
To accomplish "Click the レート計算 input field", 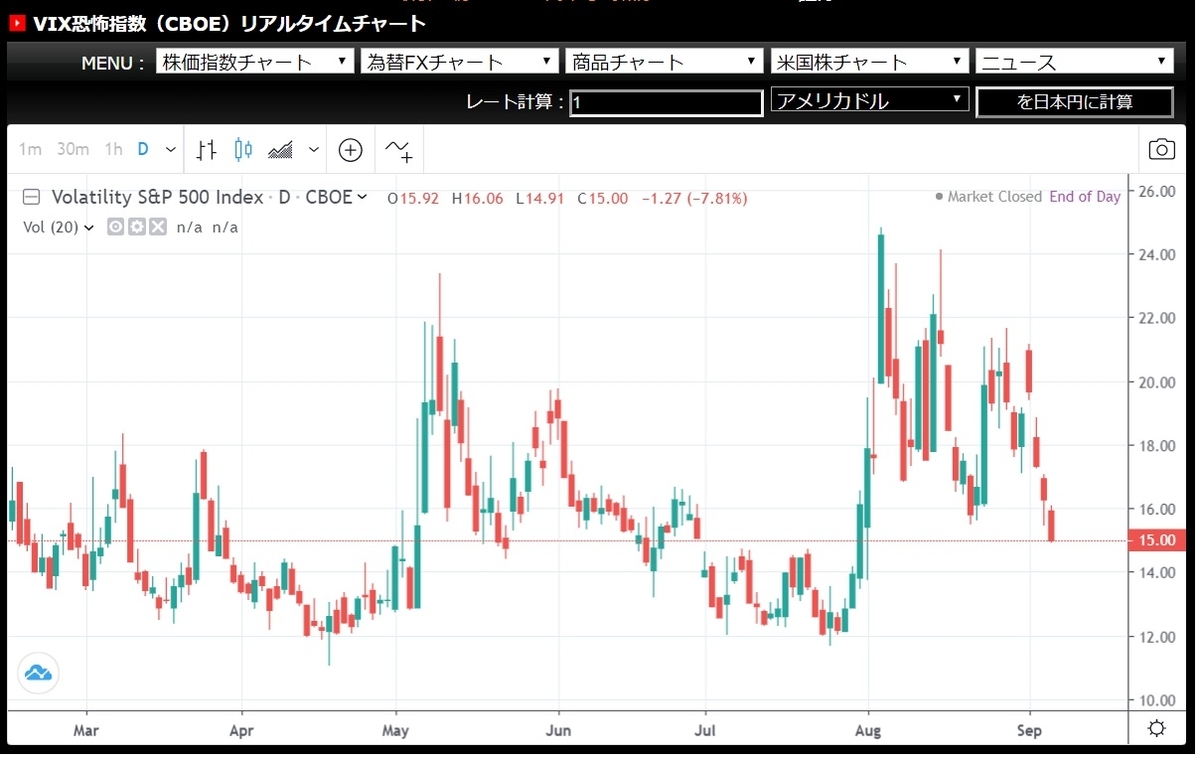I will (666, 102).
